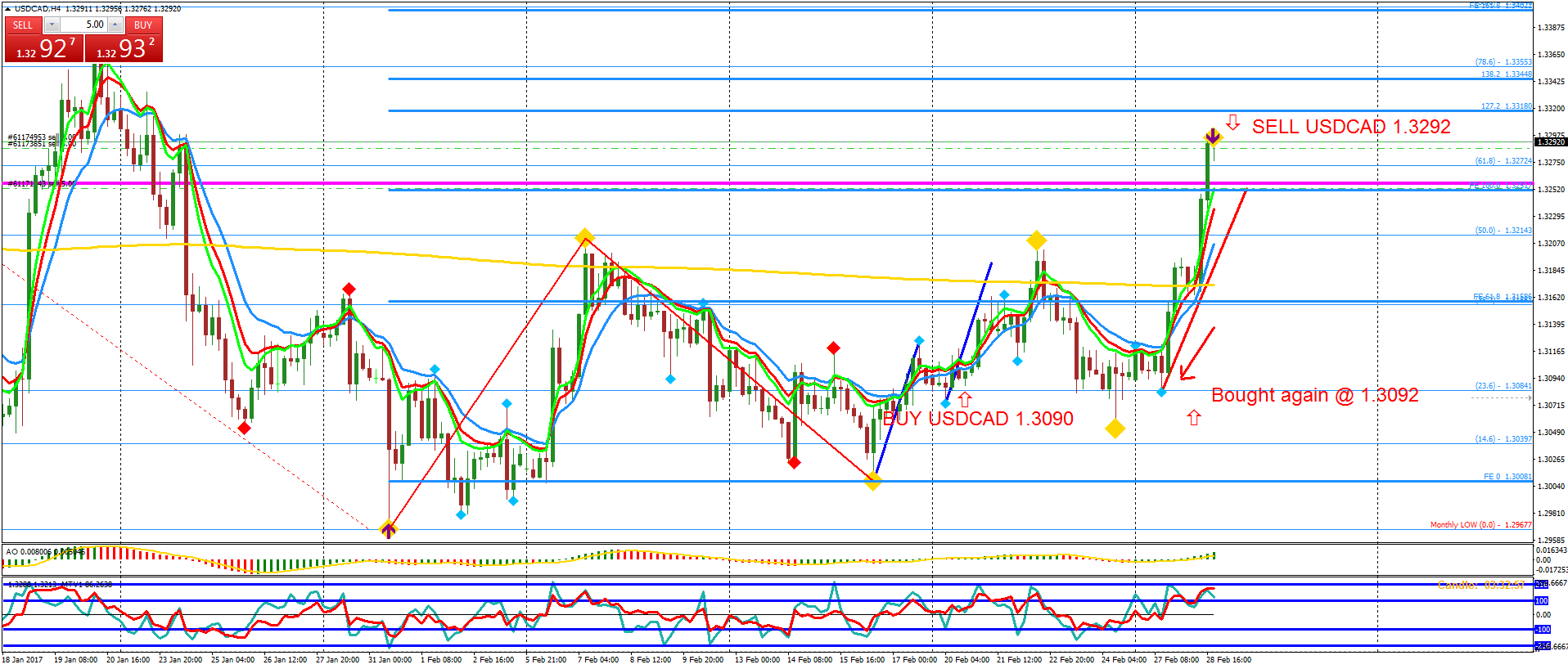Image resolution: width=1568 pixels, height=669 pixels.
Task: Click the 100 level tag in oscillator window
Action: coord(1542,601)
